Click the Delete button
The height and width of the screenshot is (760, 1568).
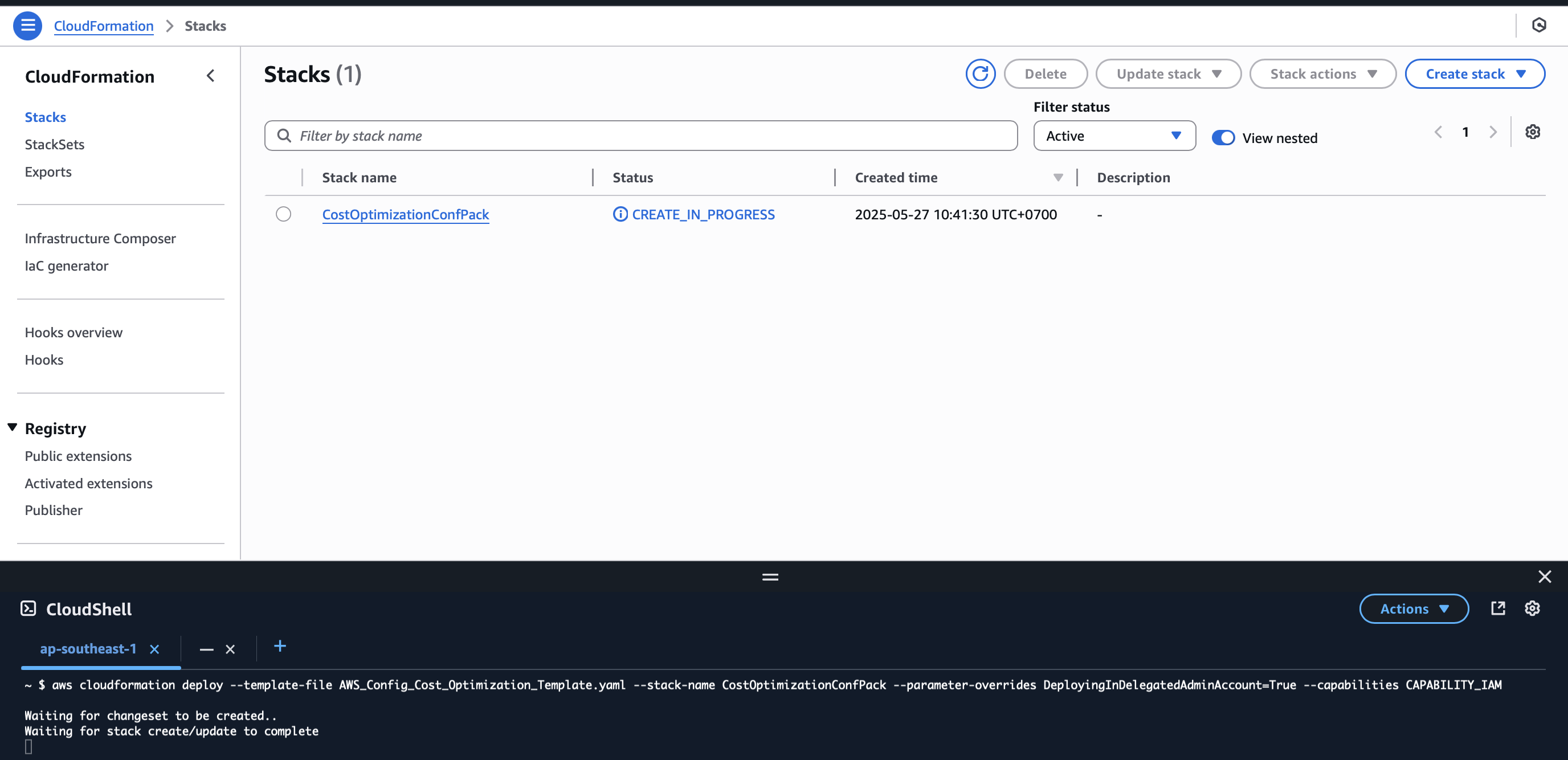tap(1045, 73)
